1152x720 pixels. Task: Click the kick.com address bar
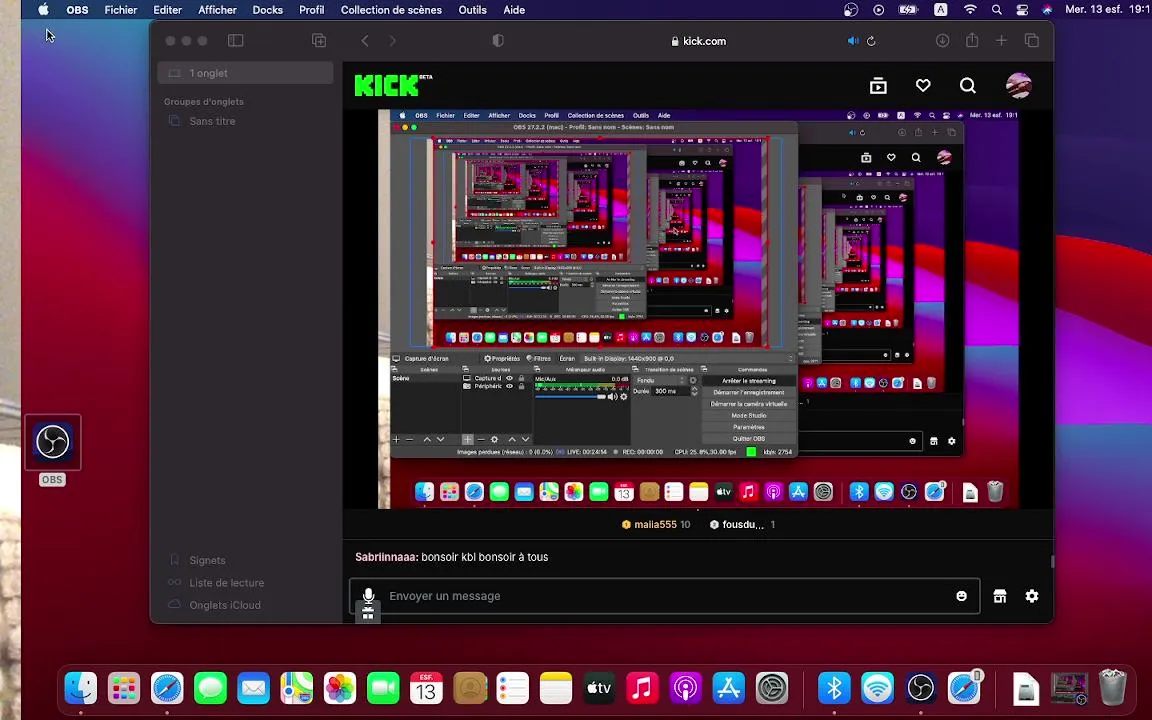699,41
